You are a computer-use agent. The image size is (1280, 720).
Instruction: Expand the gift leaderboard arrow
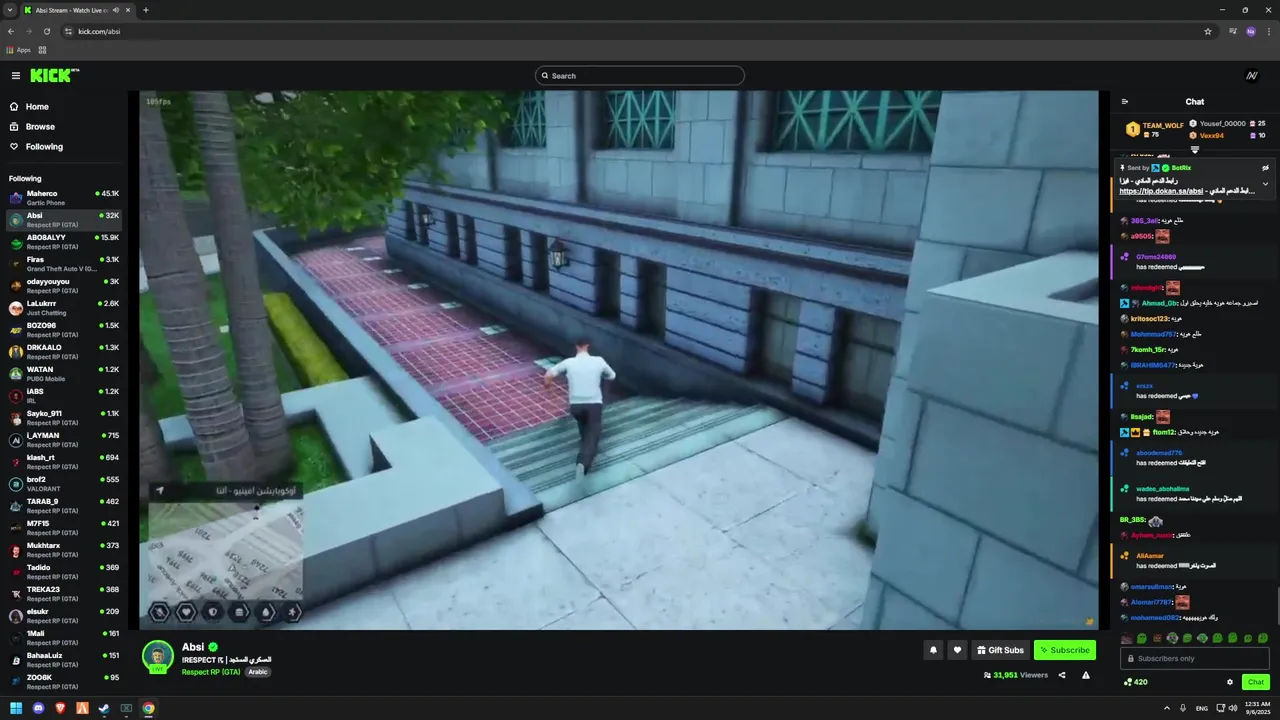click(1194, 150)
